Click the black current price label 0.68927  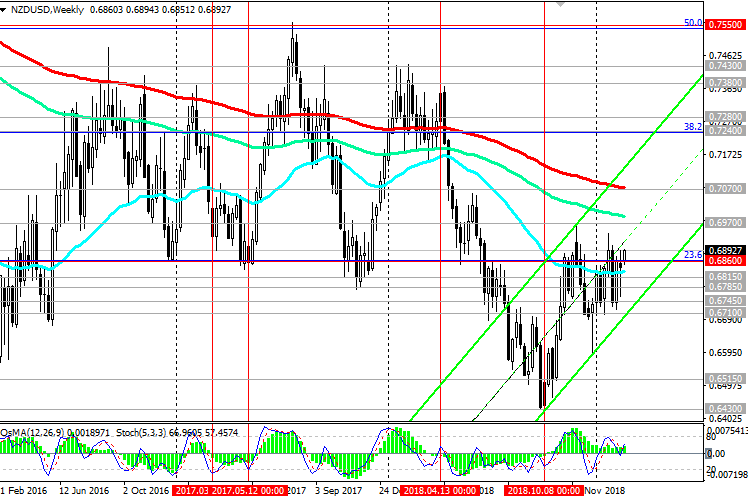pyautogui.click(x=725, y=250)
